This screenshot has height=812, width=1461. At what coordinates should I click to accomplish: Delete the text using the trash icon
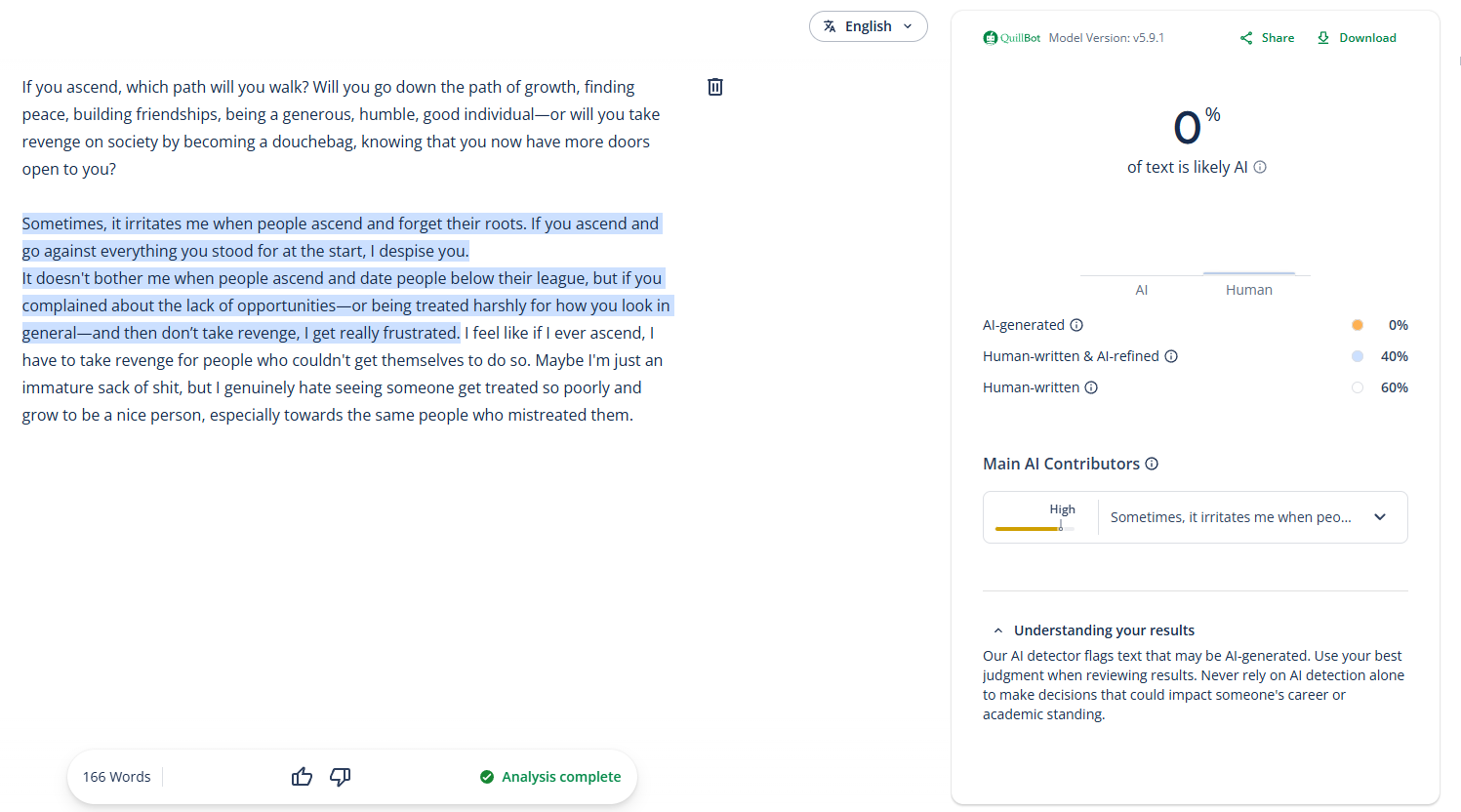click(715, 87)
